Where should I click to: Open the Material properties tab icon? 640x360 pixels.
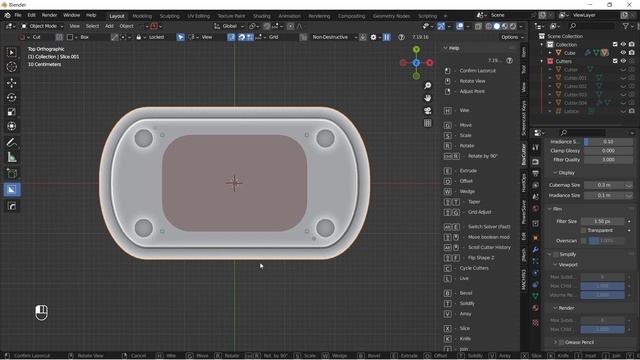pos(536,308)
